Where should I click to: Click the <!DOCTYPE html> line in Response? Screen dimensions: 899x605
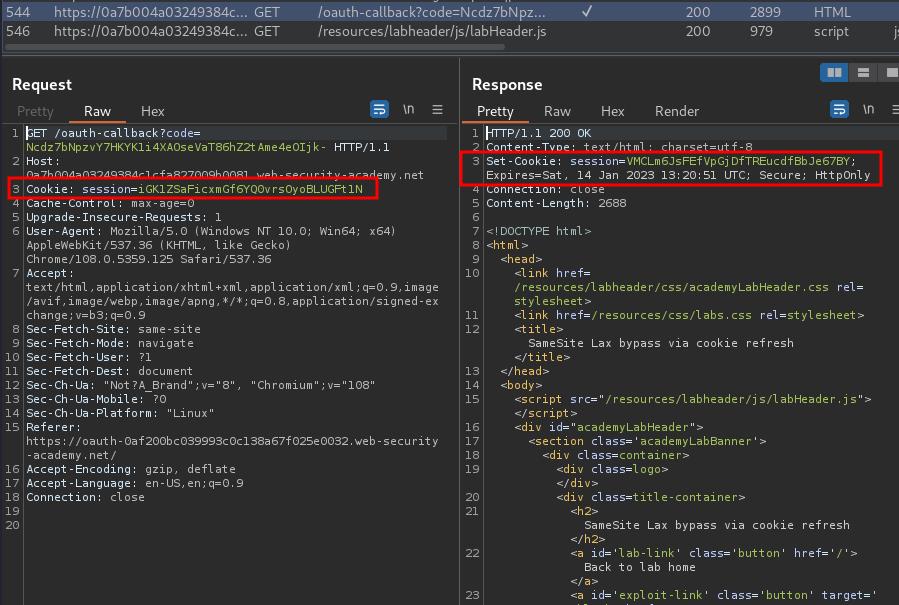pos(538,231)
